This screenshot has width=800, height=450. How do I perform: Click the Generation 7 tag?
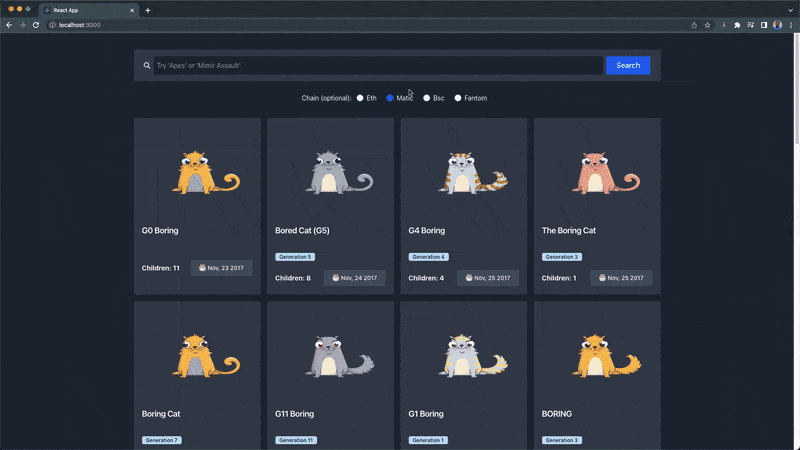point(162,440)
